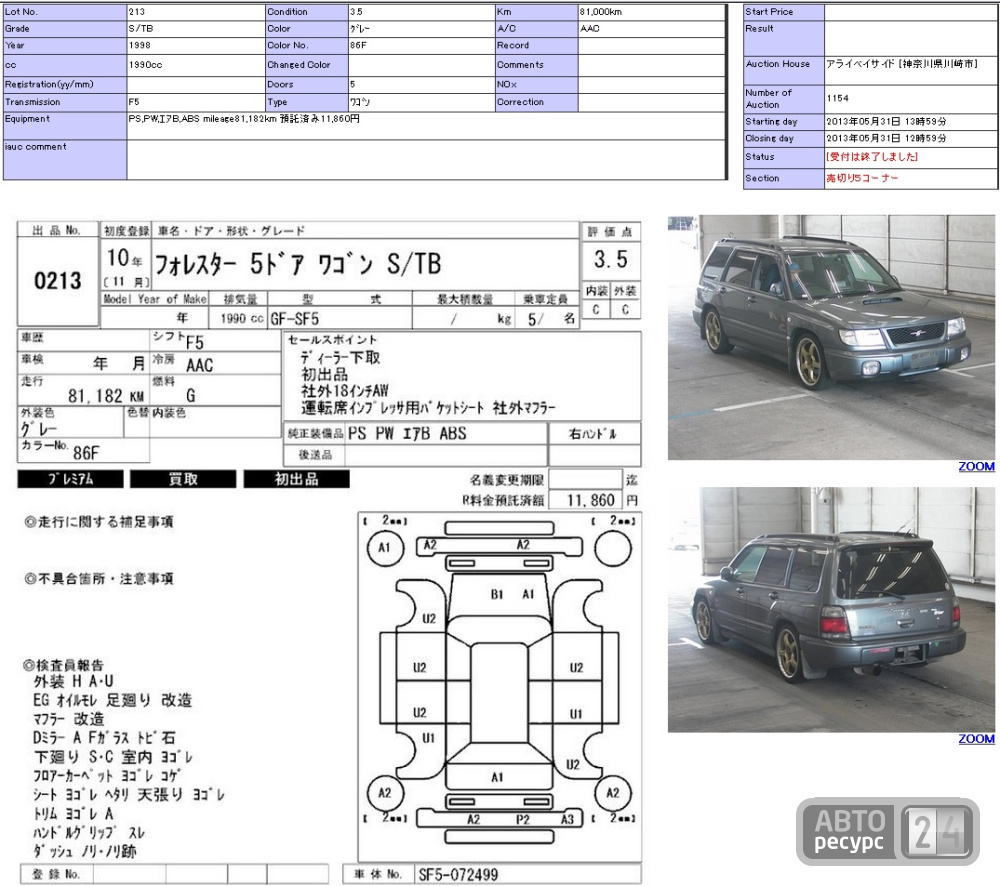Click the Result label

pyautogui.click(x=759, y=29)
